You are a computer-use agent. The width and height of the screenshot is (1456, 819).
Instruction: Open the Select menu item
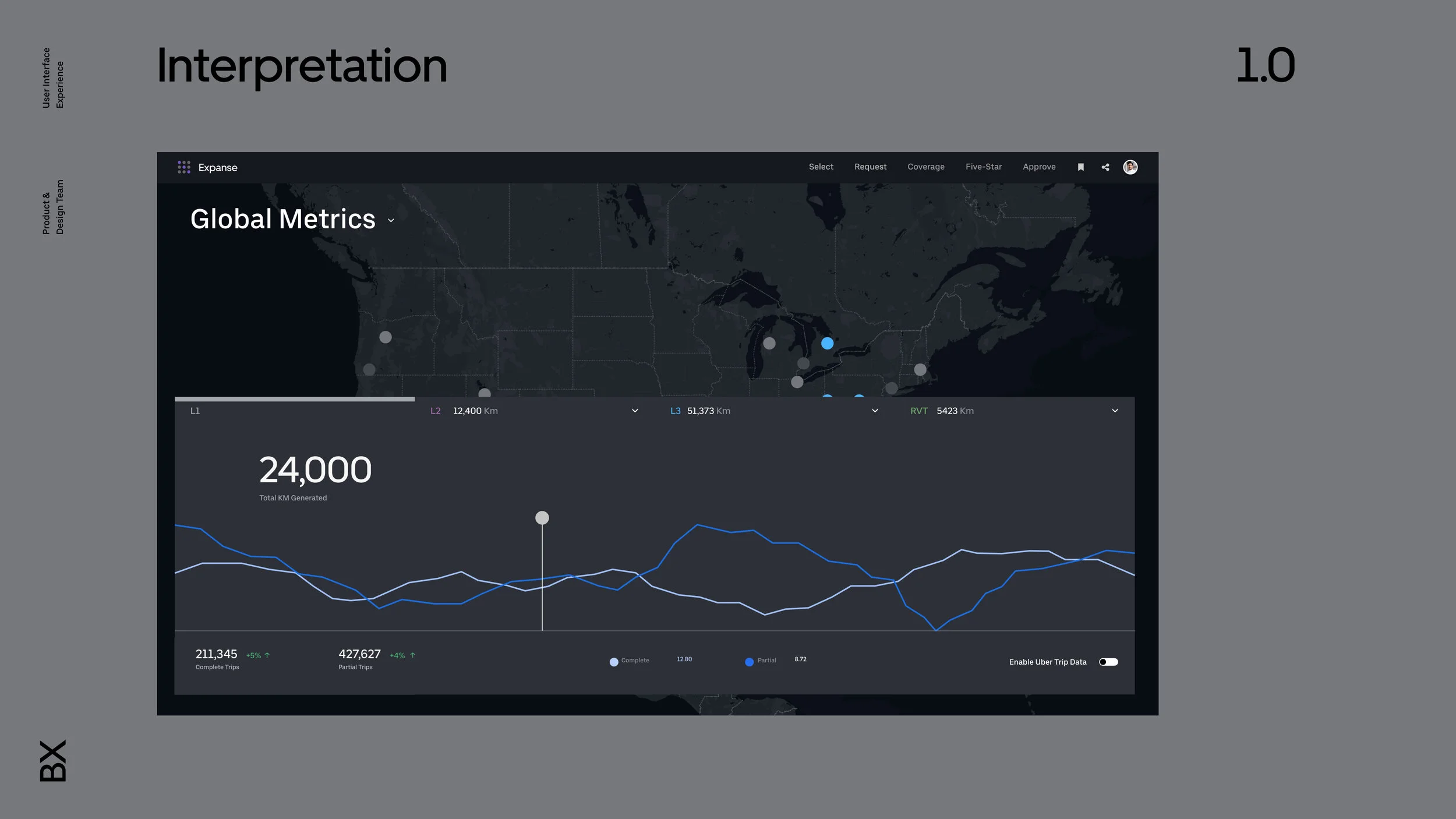[821, 167]
